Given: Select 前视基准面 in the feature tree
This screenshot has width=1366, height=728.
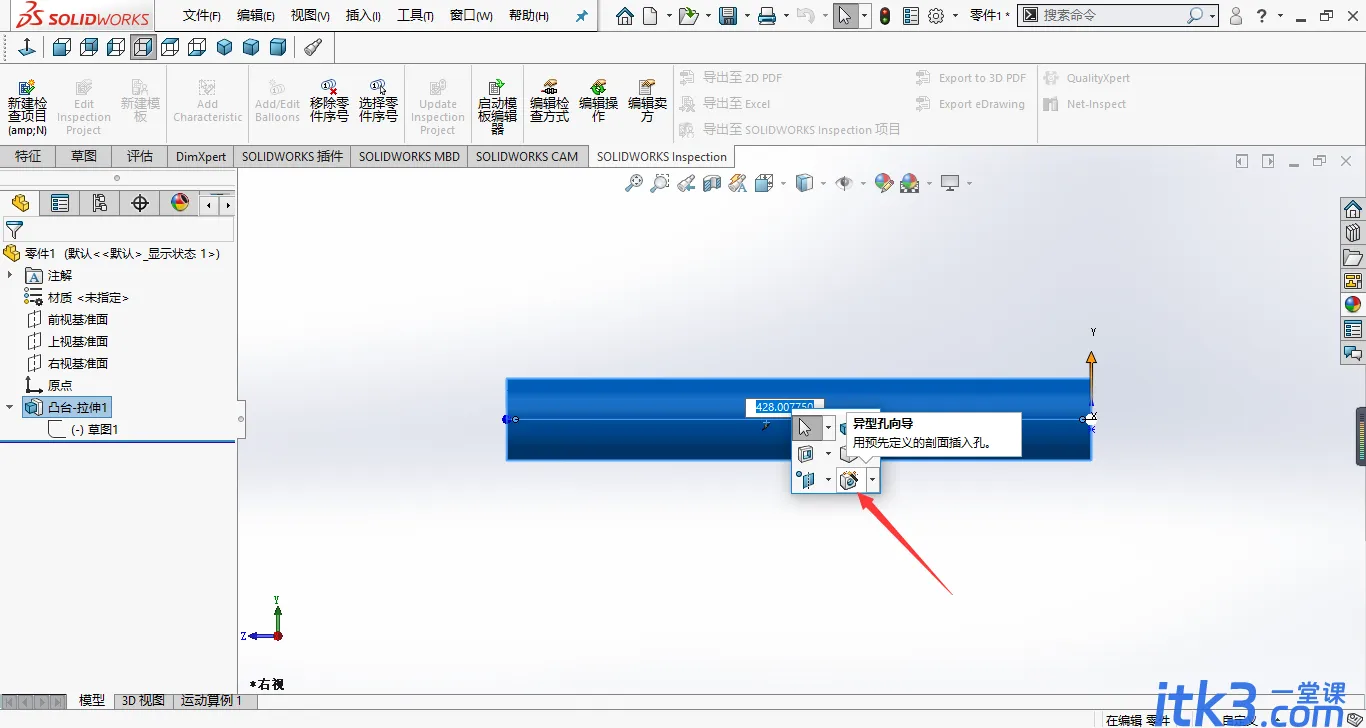Looking at the screenshot, I should coord(78,319).
